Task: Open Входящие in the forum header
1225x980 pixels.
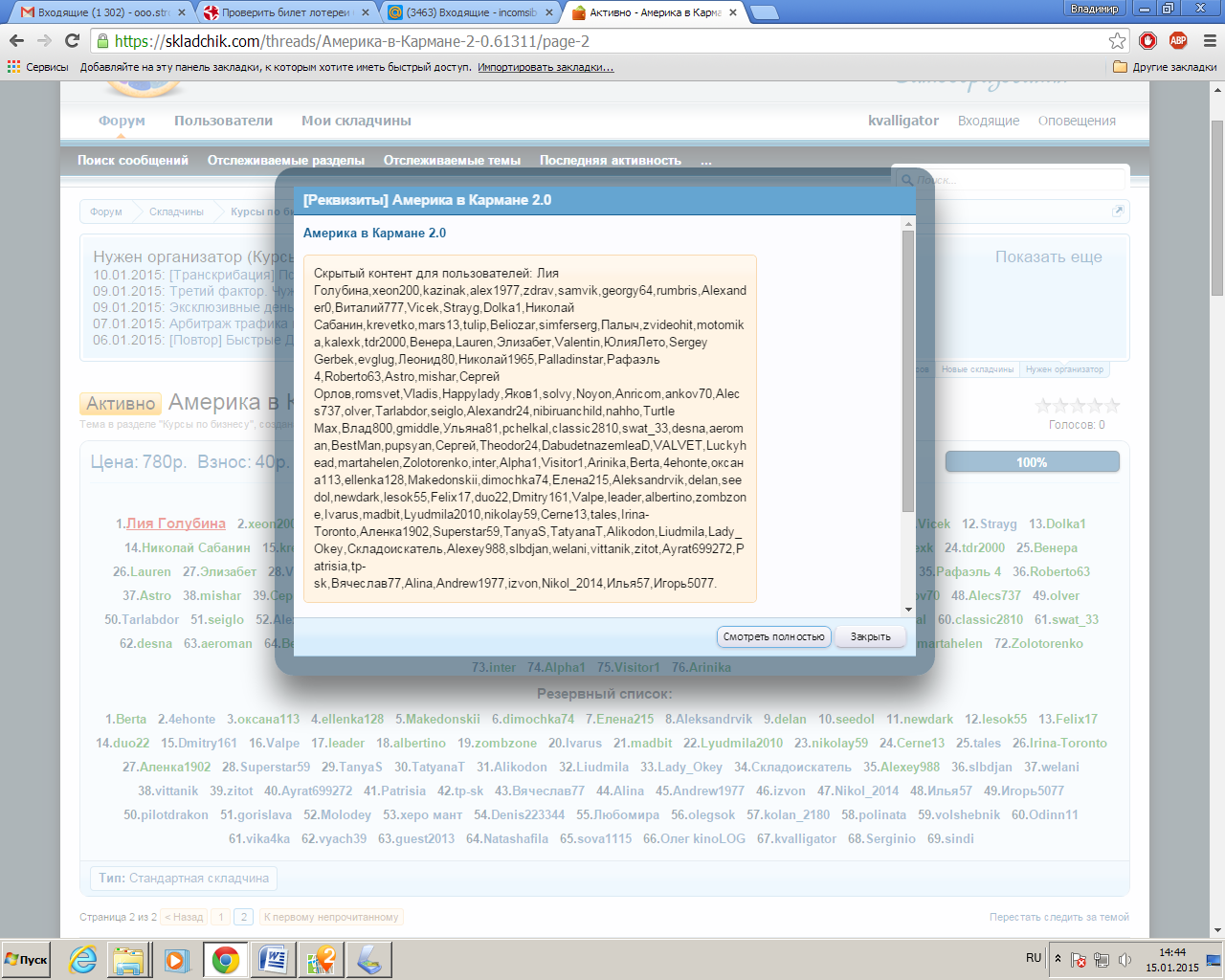Action: (x=989, y=121)
